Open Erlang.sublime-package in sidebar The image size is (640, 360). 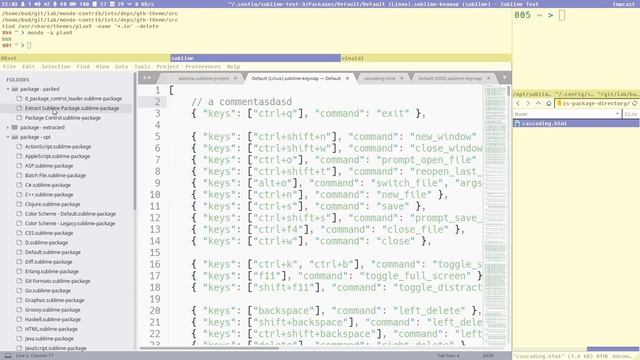(x=51, y=271)
